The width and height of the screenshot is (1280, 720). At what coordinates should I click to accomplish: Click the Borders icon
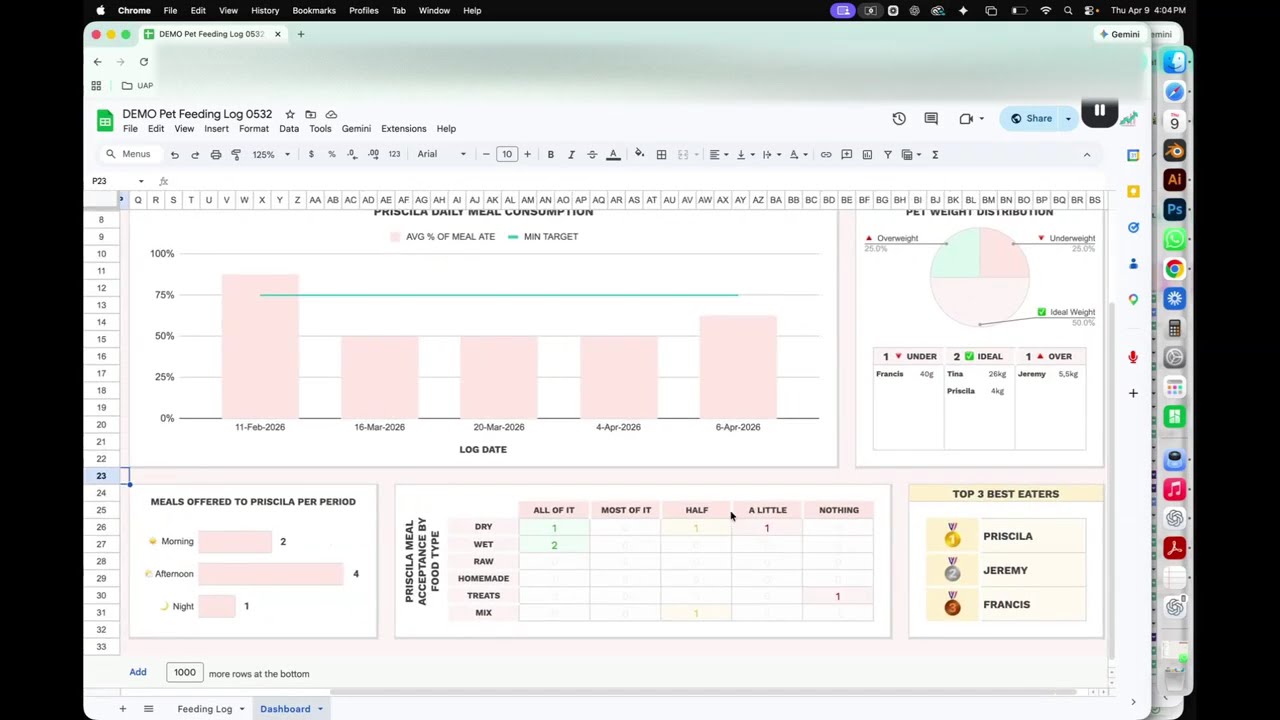click(x=661, y=155)
